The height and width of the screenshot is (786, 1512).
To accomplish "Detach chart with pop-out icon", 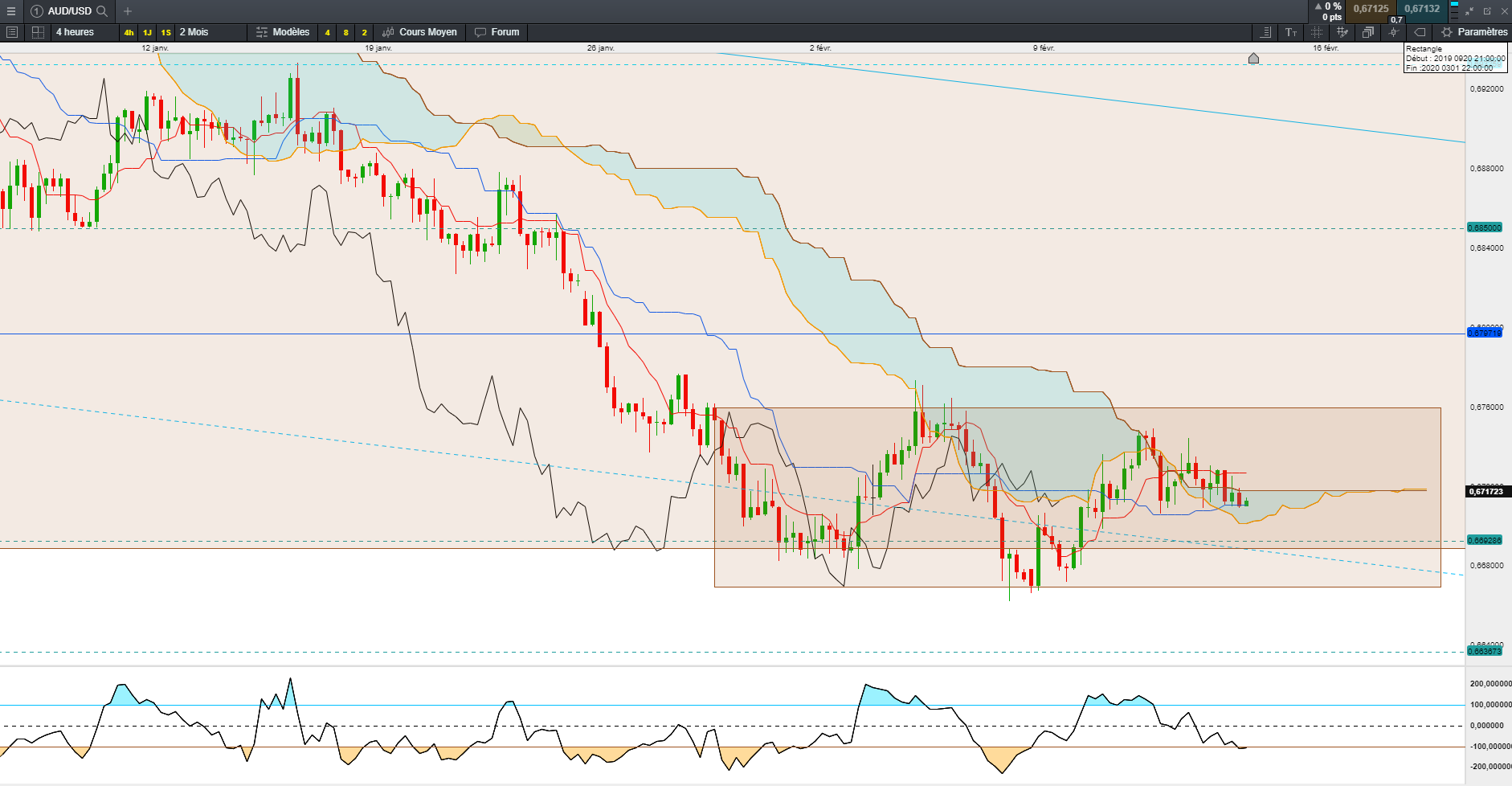I will 1487,11.
